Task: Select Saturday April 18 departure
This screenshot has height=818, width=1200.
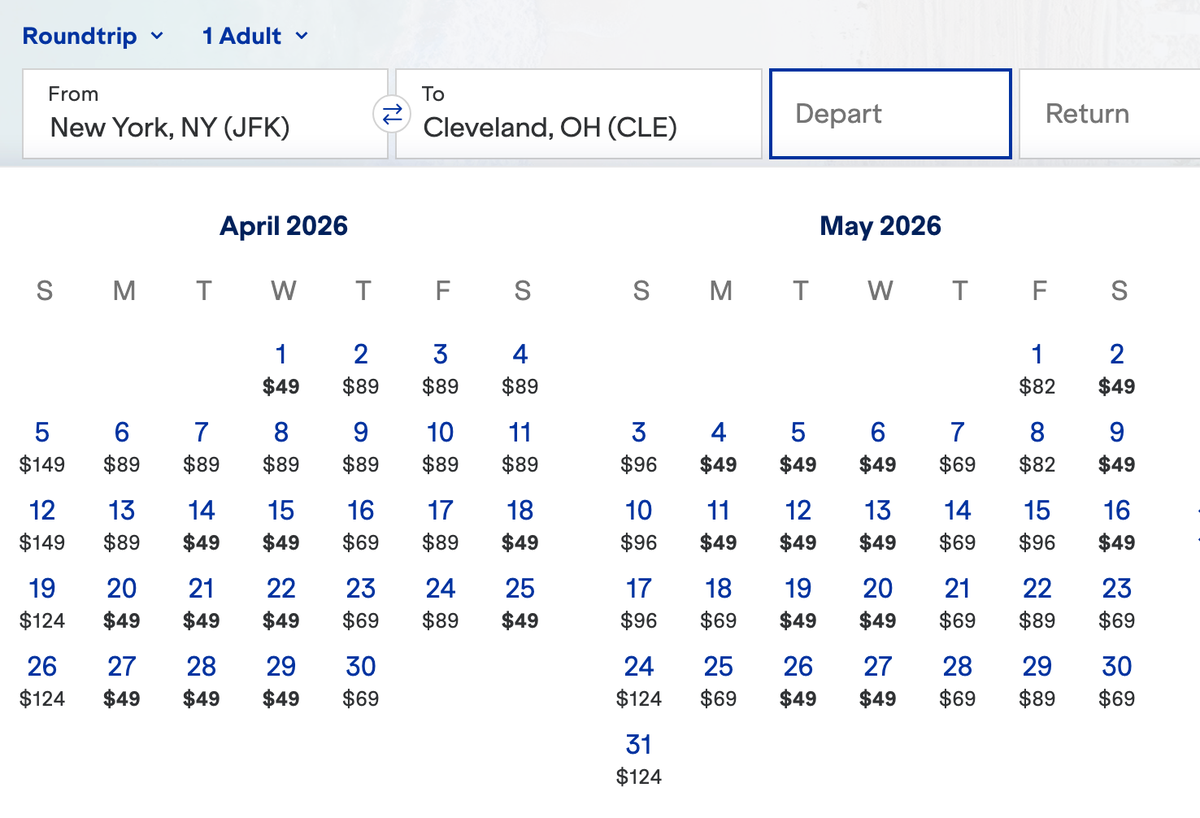Action: coord(520,524)
